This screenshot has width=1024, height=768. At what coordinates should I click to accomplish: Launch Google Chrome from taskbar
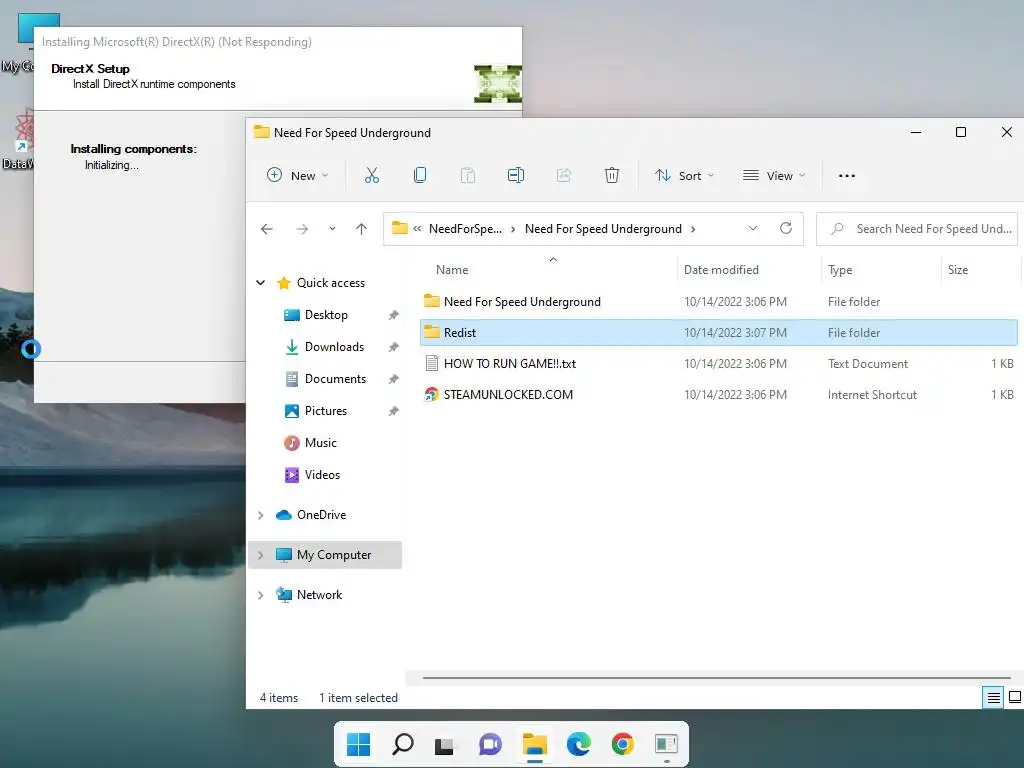[623, 744]
